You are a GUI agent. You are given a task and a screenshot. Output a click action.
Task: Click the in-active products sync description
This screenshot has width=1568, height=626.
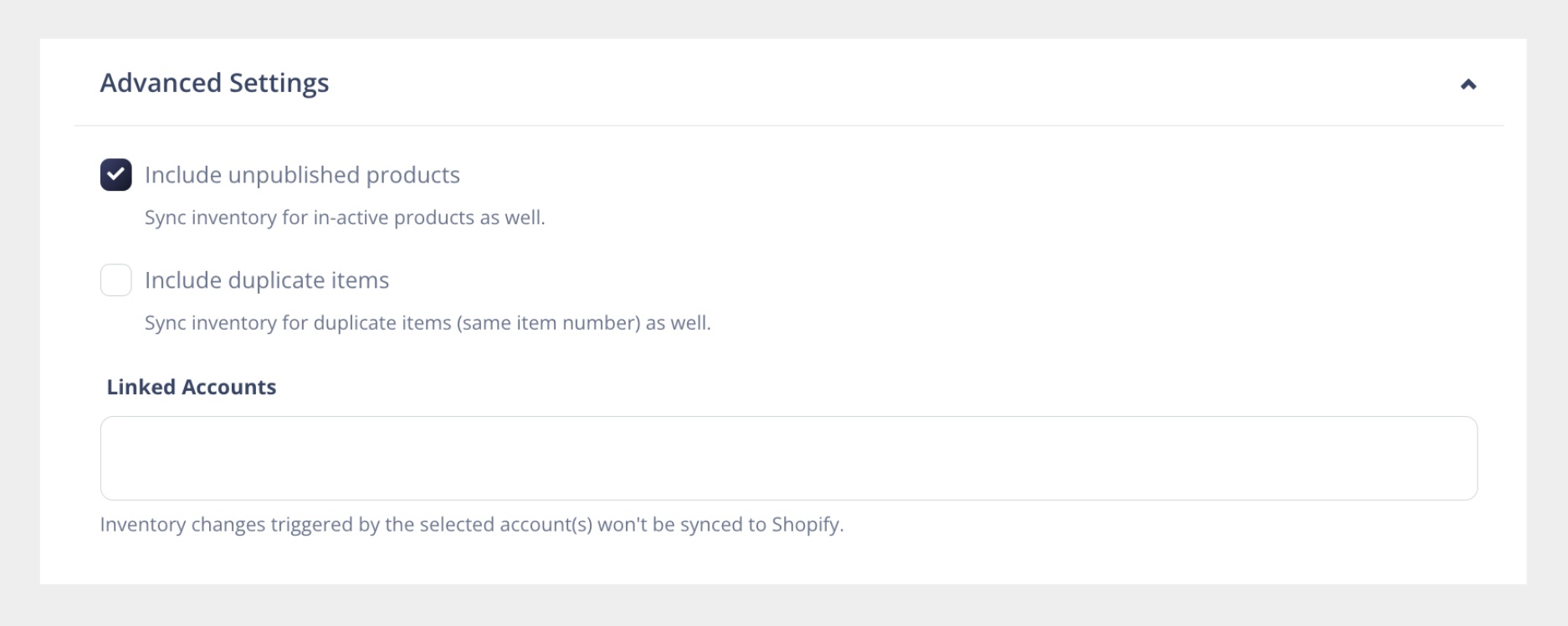click(x=344, y=218)
